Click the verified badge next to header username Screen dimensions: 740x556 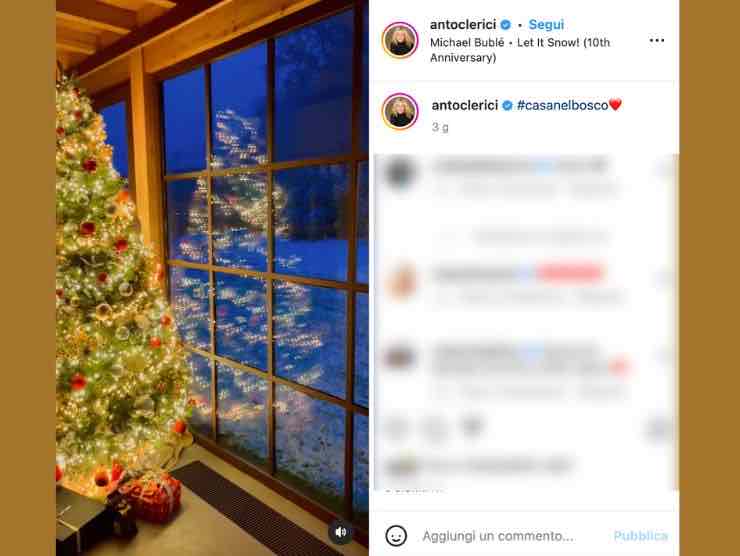pos(505,25)
